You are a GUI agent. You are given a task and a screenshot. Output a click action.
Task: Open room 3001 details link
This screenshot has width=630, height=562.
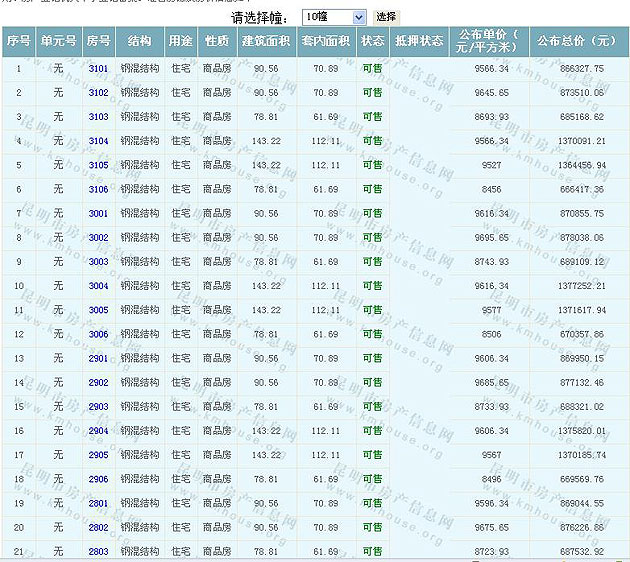(x=98, y=213)
